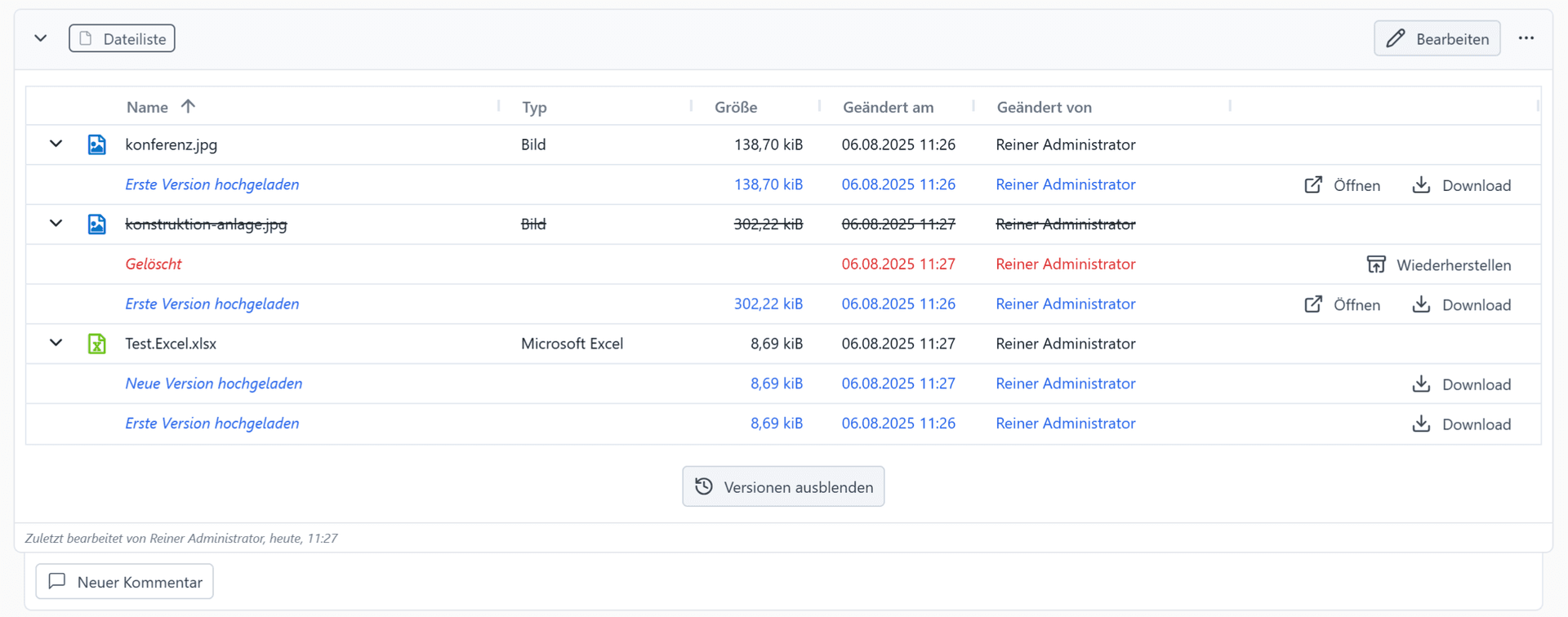Collapse the Test.Excel.xlsx version rows
Image resolution: width=1568 pixels, height=617 pixels.
[x=56, y=343]
